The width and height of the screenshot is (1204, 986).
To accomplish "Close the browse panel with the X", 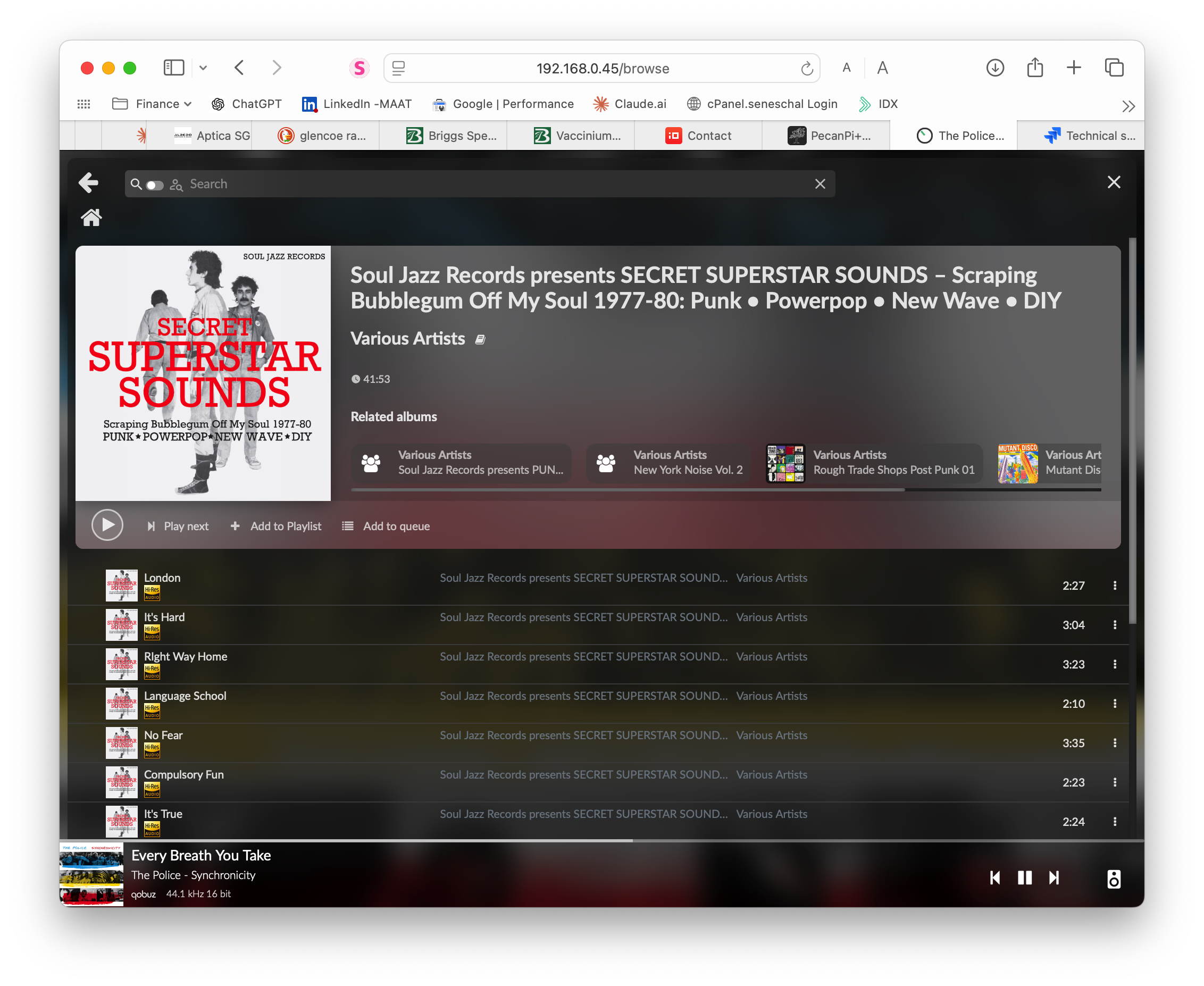I will coord(1114,182).
